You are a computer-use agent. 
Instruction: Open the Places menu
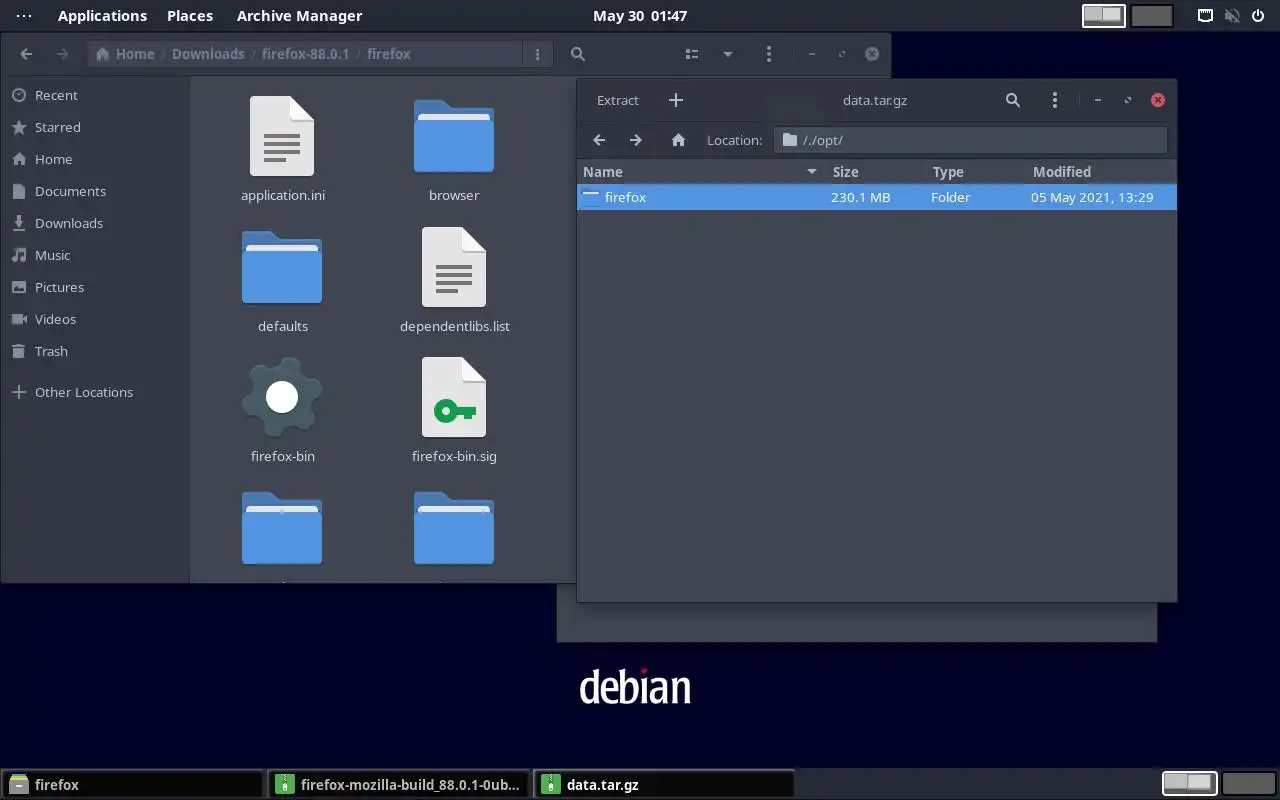(190, 15)
